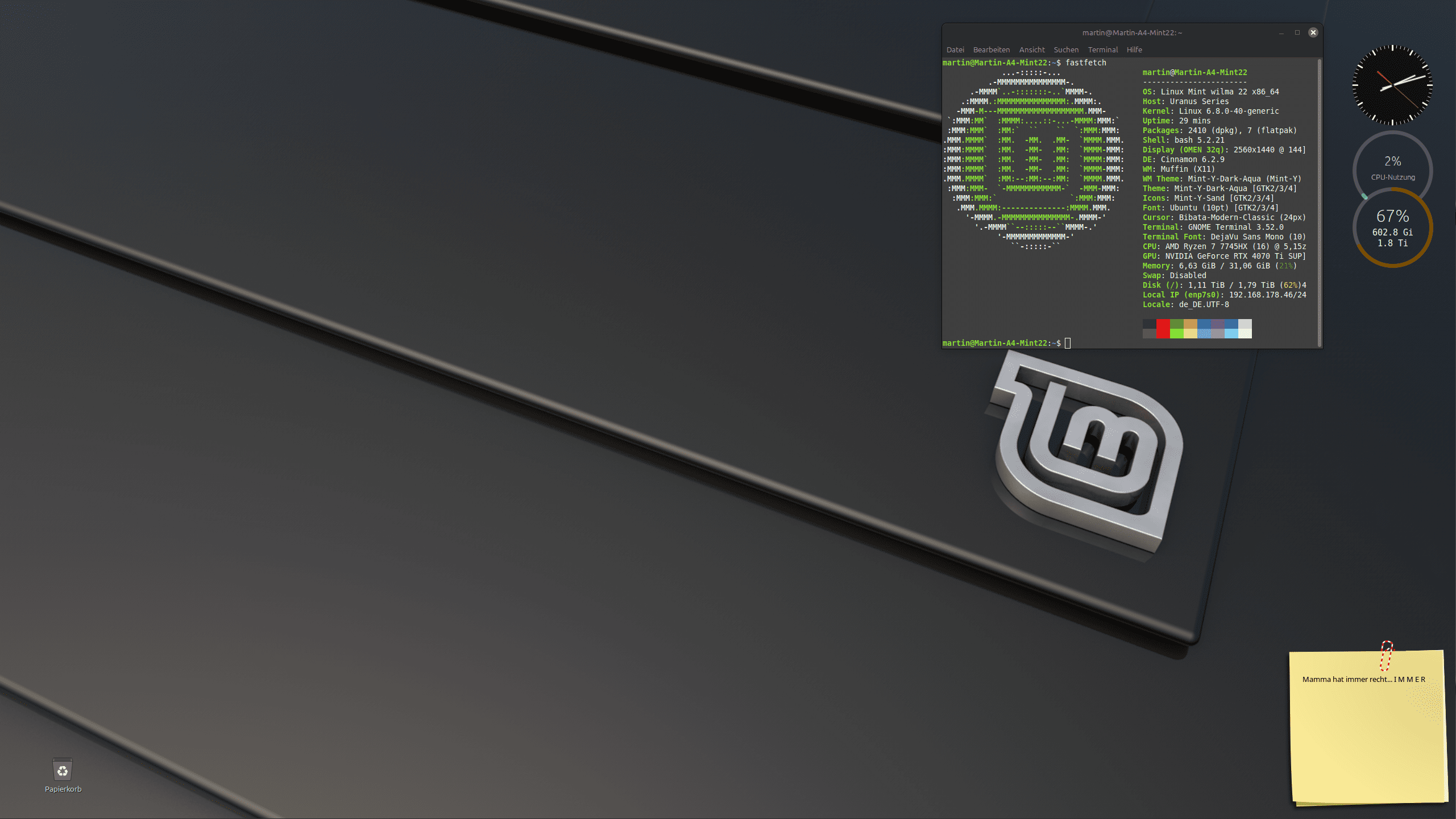Click the terminal title bar martin@Martin-A4-Mint22
The width and height of the screenshot is (1456, 819).
click(x=1132, y=32)
